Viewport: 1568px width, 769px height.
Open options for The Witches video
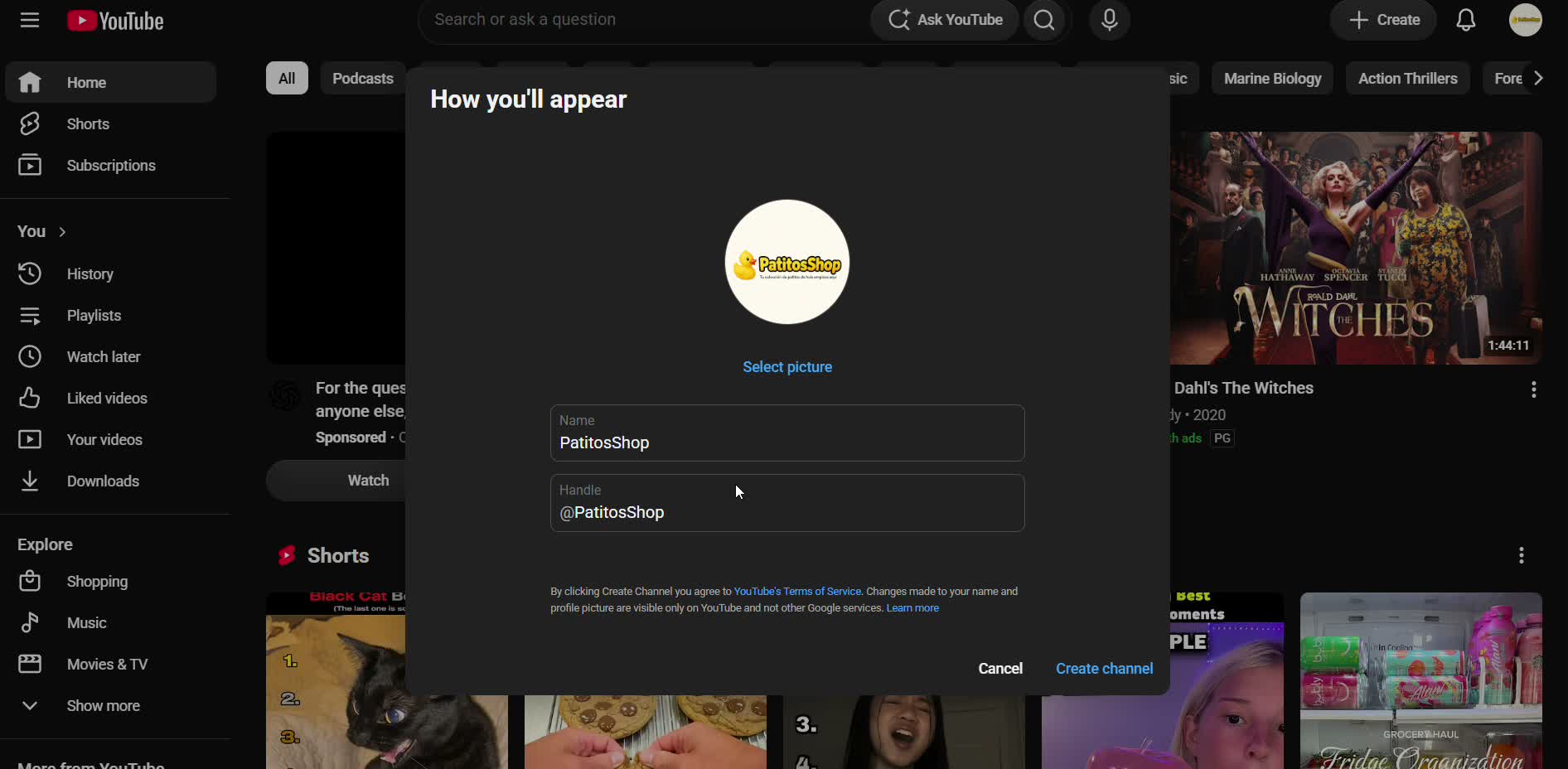(1533, 389)
